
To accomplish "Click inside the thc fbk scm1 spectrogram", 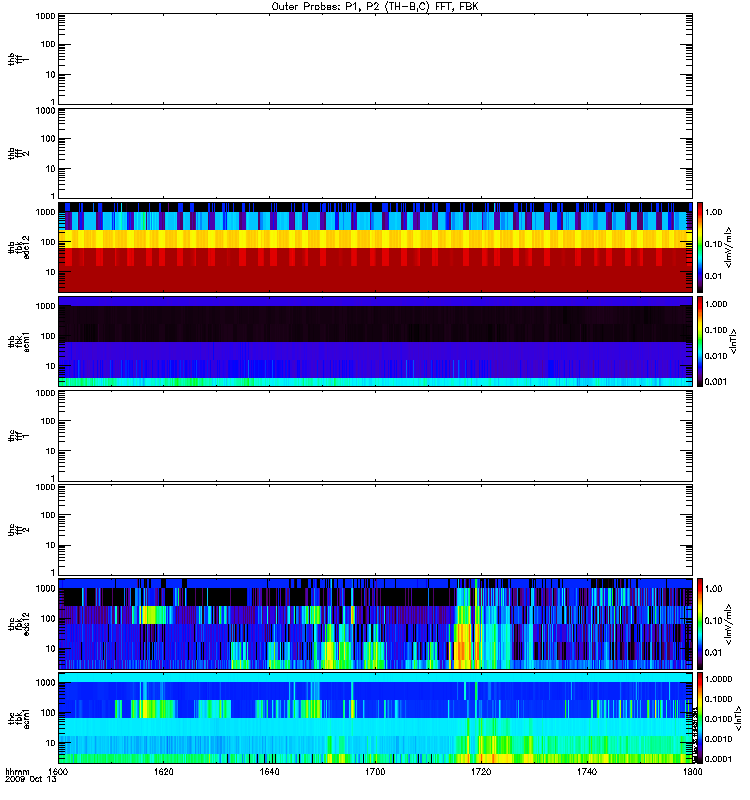I will pyautogui.click(x=375, y=718).
